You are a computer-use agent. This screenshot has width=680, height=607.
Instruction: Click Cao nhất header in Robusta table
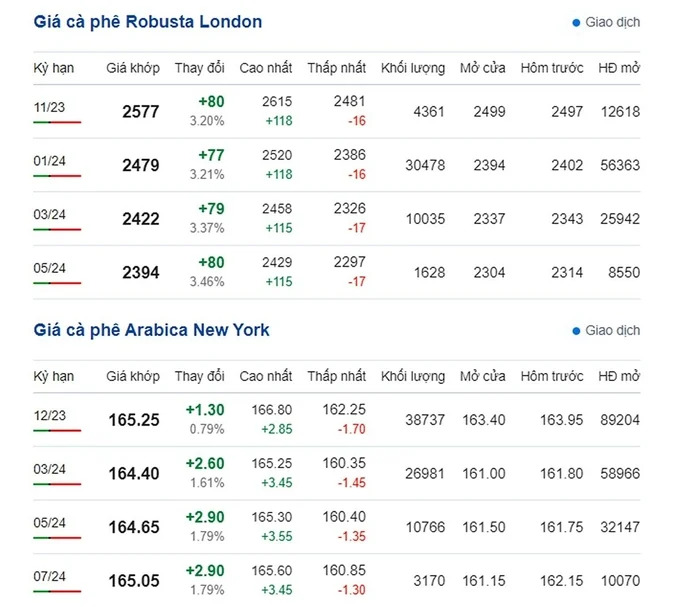point(266,68)
